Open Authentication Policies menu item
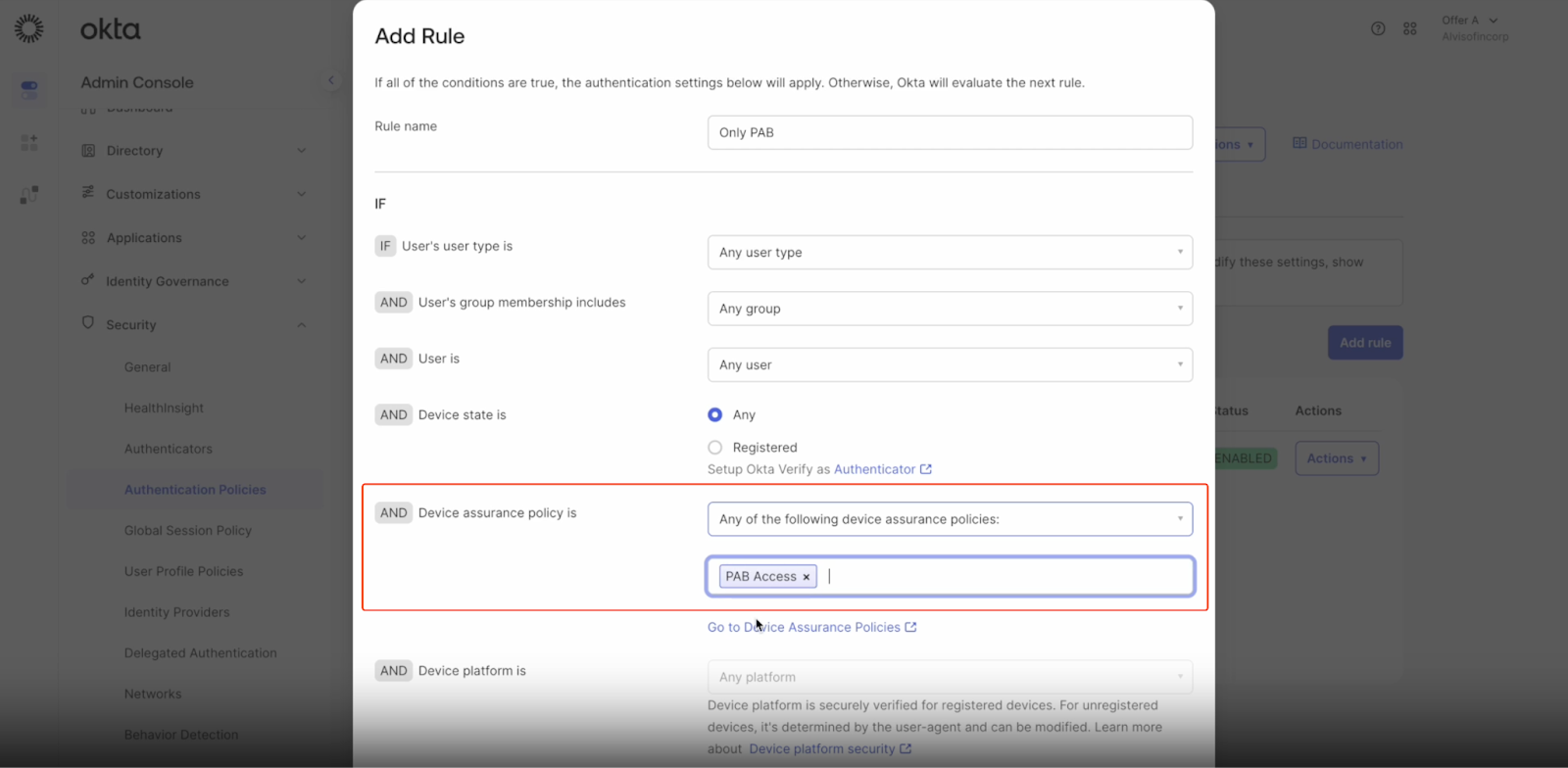 pyautogui.click(x=195, y=490)
